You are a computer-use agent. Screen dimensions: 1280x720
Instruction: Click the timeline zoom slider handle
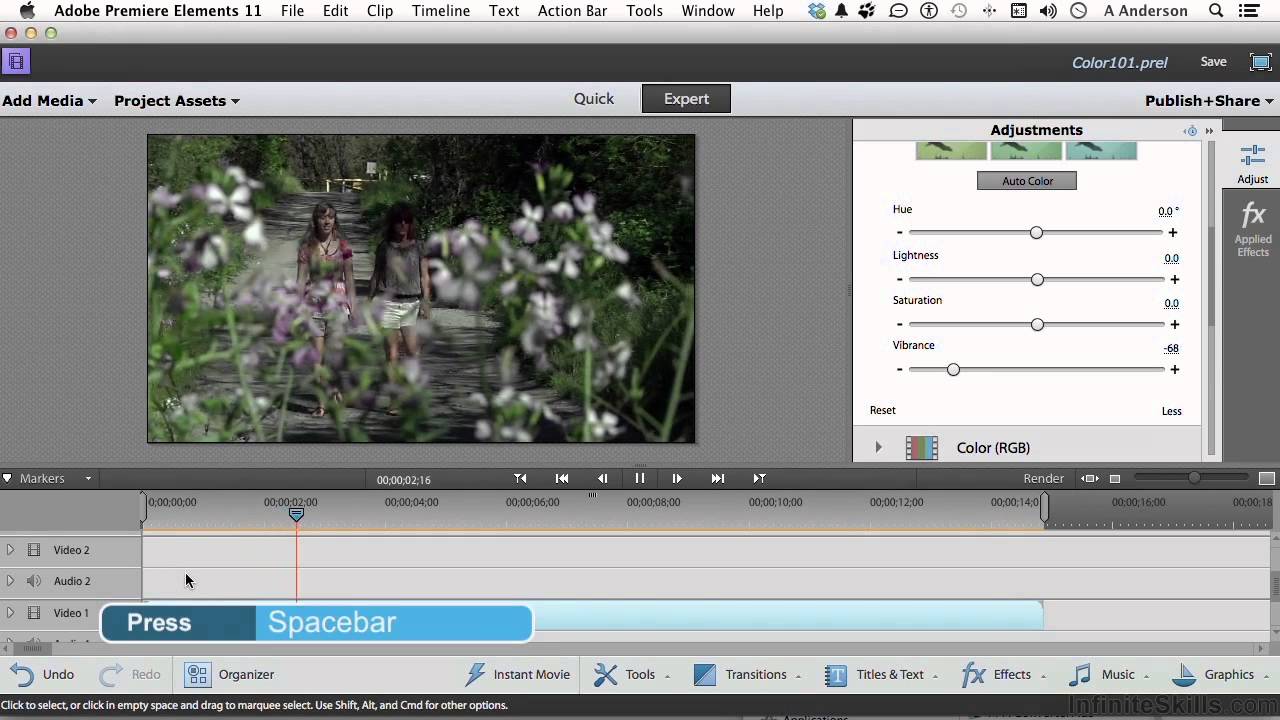click(x=1194, y=479)
